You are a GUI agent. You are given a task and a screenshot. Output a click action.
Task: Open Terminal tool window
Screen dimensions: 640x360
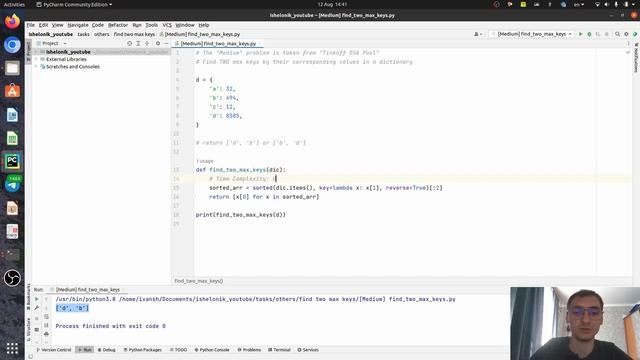279,350
